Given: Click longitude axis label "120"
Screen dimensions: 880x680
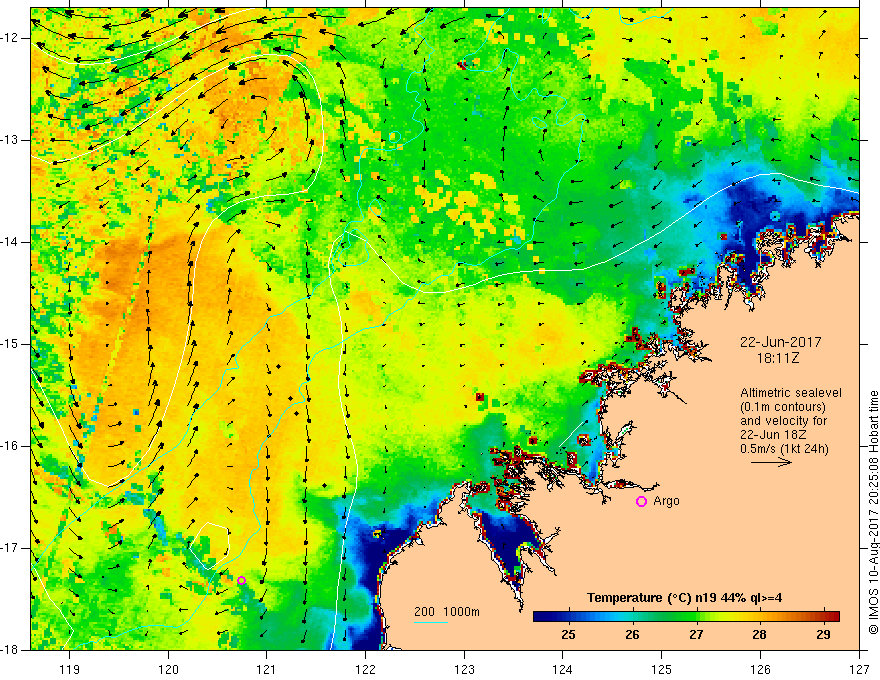Looking at the screenshot, I should click(168, 669).
